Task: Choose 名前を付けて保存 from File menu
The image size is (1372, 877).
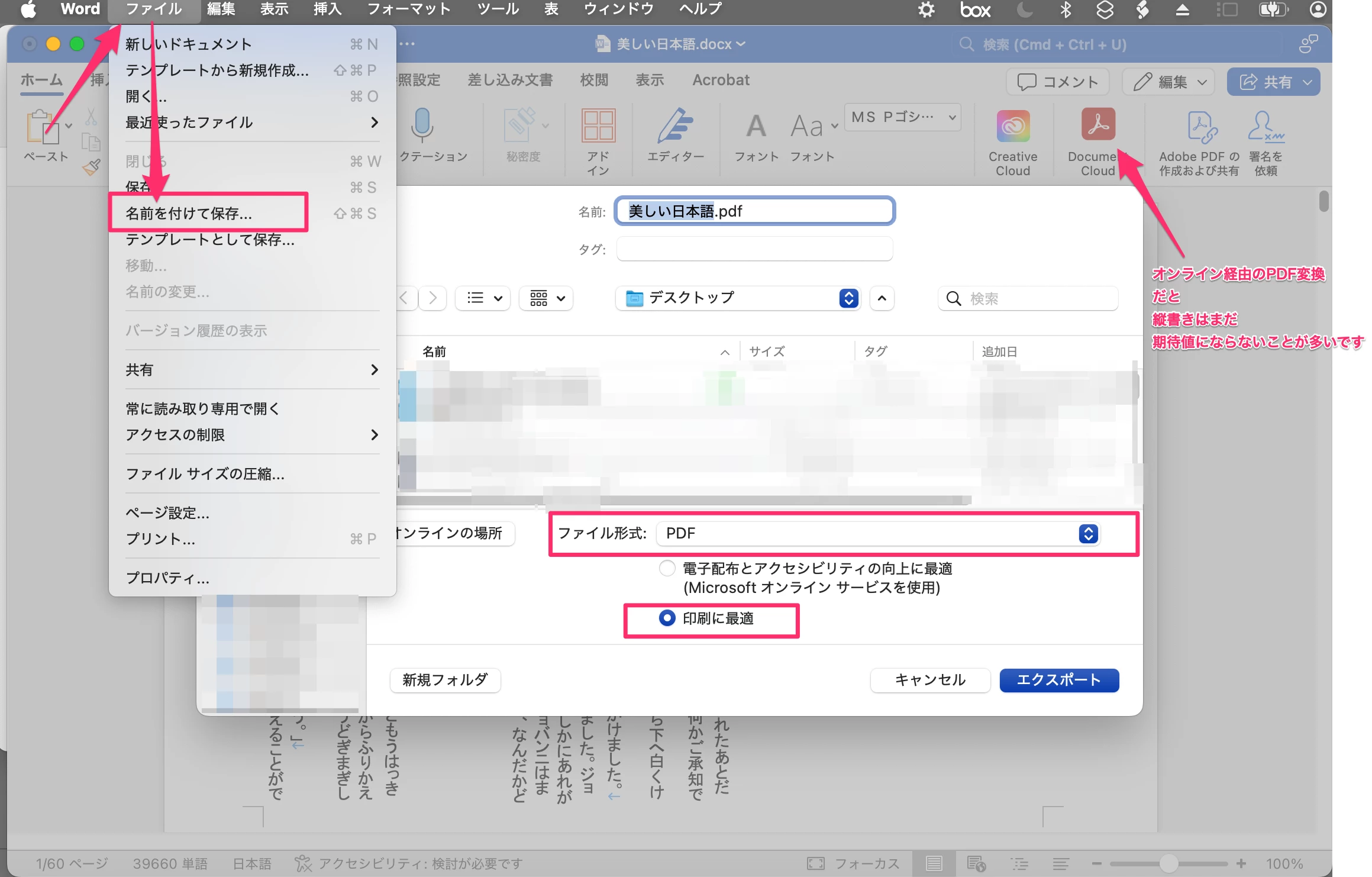Action: click(189, 213)
